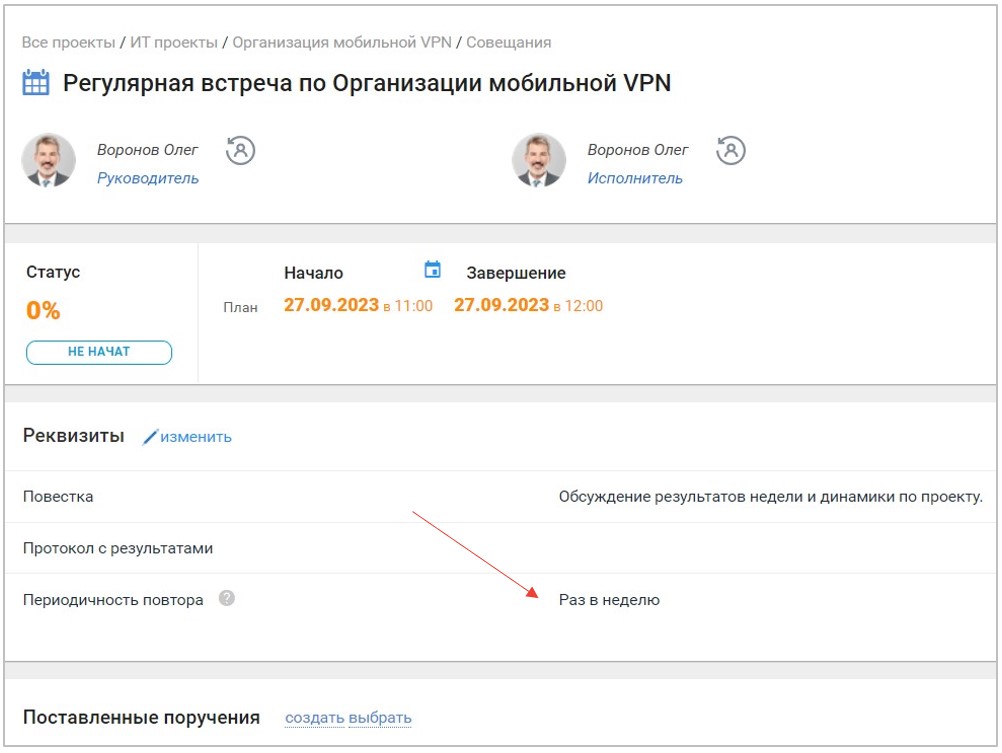The height and width of the screenshot is (753, 1002).
Task: Click создать under Поставленные поручения
Action: (x=314, y=718)
